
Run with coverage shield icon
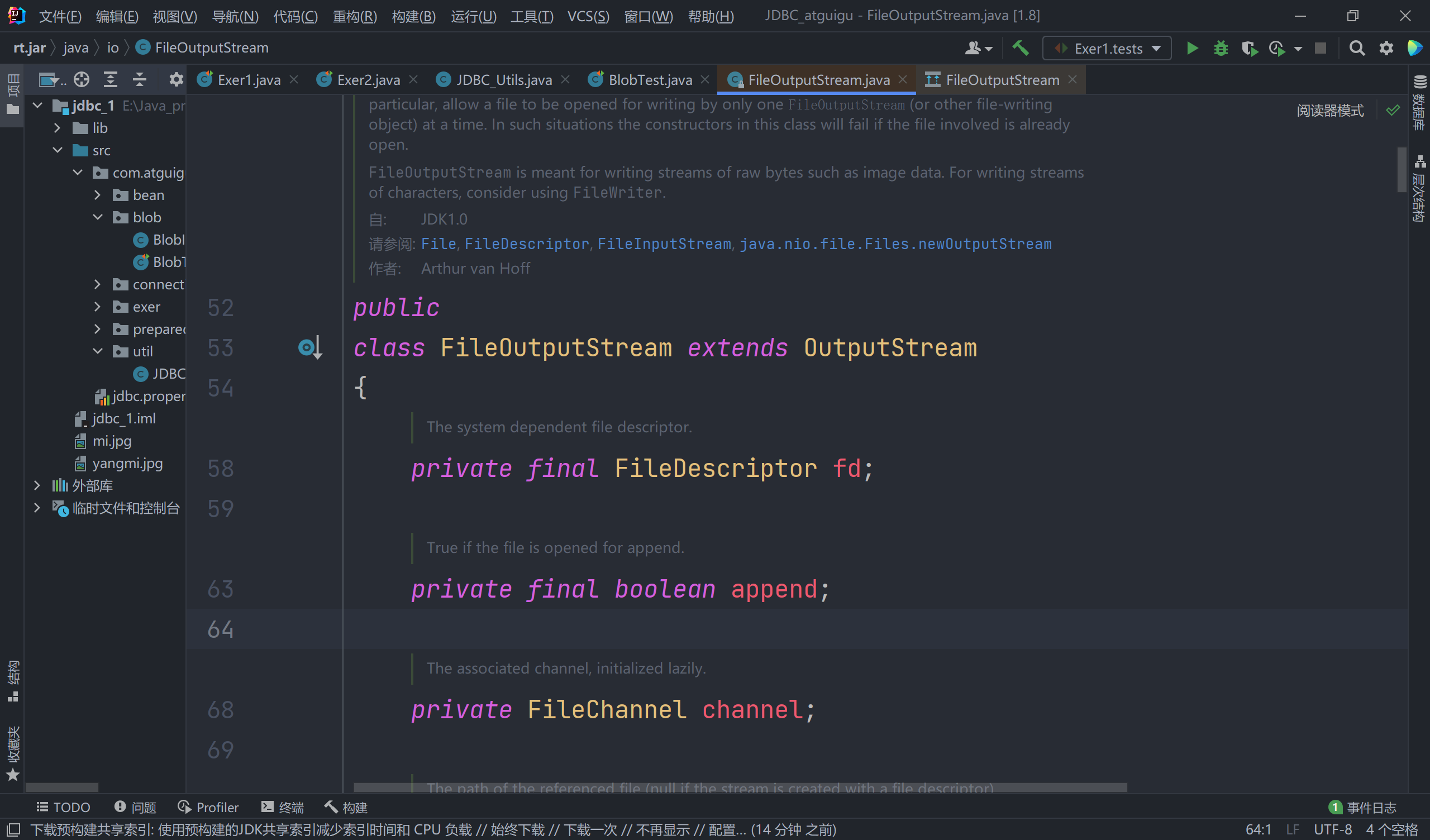click(1248, 48)
